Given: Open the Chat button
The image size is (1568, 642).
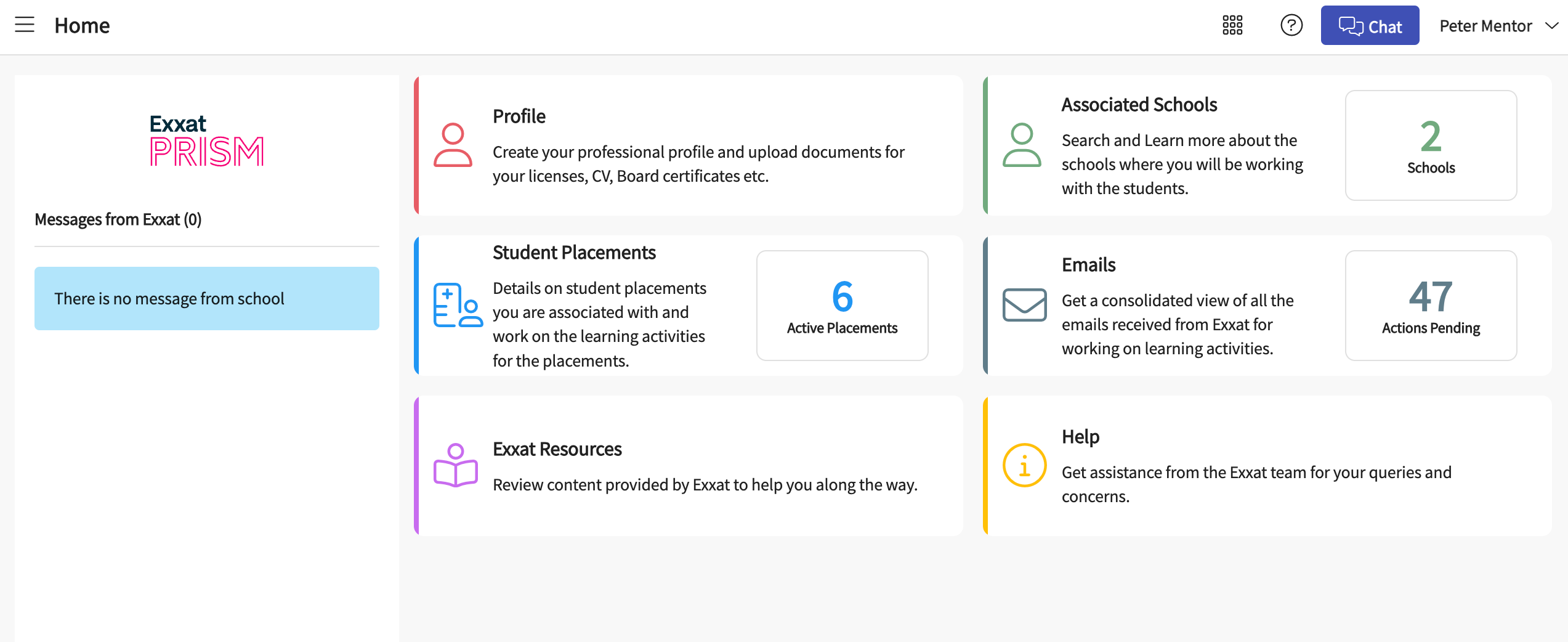Looking at the screenshot, I should [x=1370, y=26].
